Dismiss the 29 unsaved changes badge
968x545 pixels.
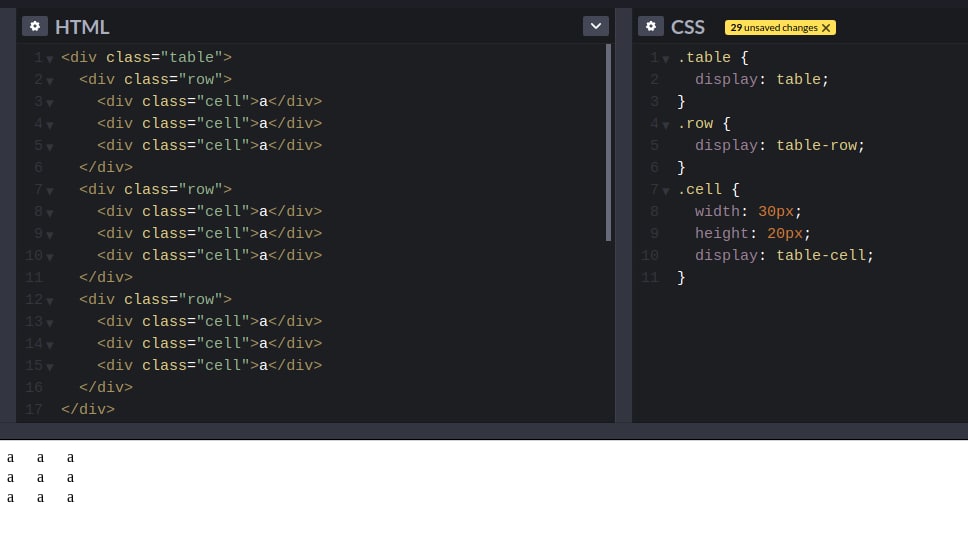(x=826, y=28)
